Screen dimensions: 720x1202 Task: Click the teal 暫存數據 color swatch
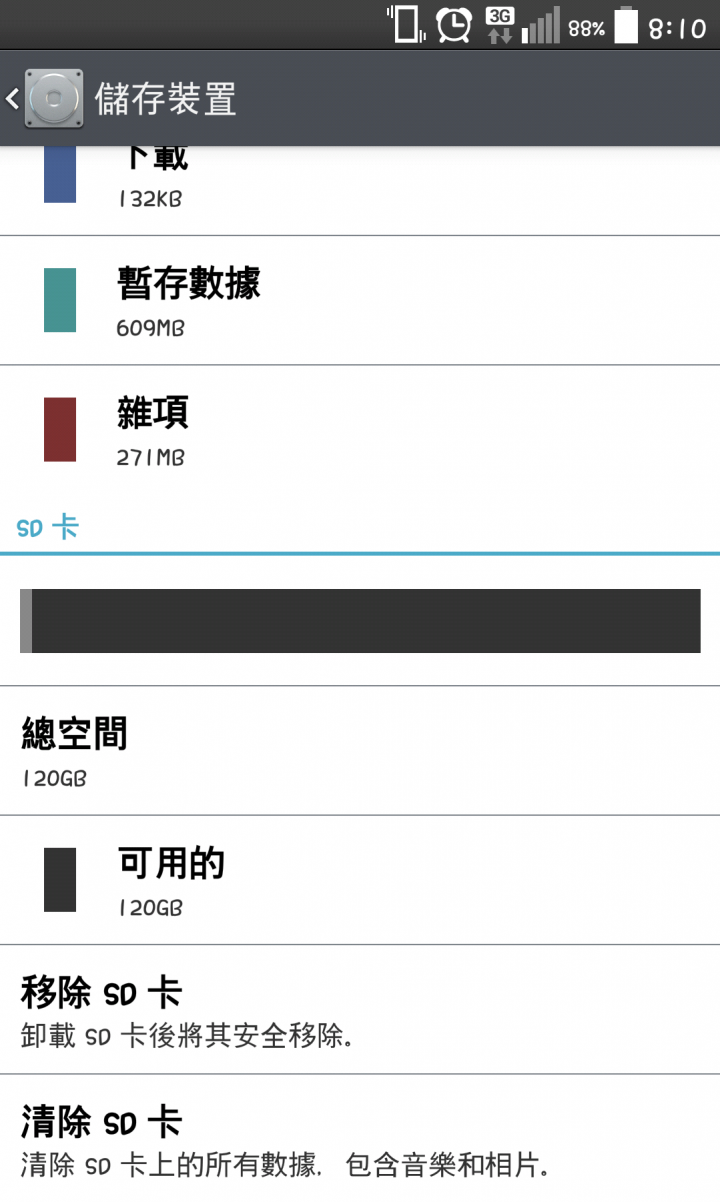60,300
